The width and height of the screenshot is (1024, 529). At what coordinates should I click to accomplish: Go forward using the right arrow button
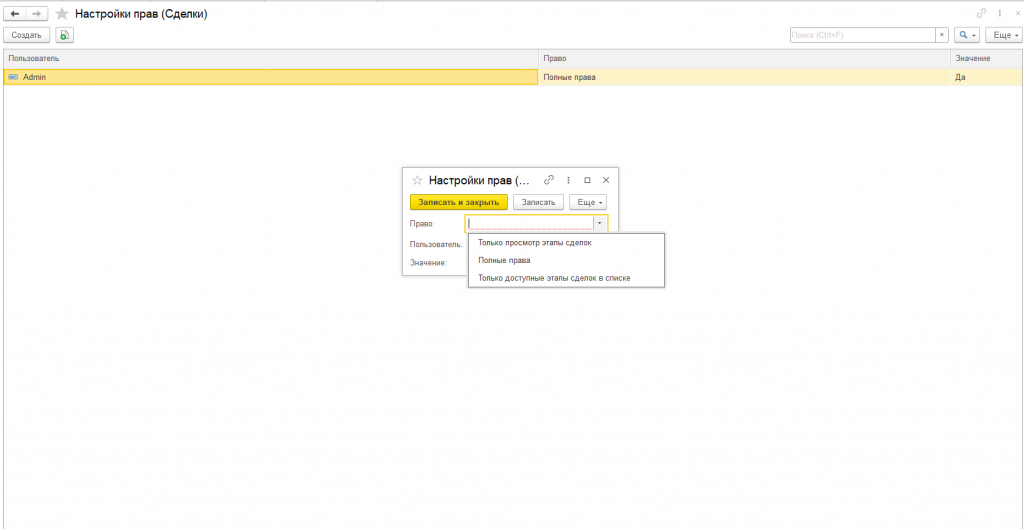(x=37, y=14)
